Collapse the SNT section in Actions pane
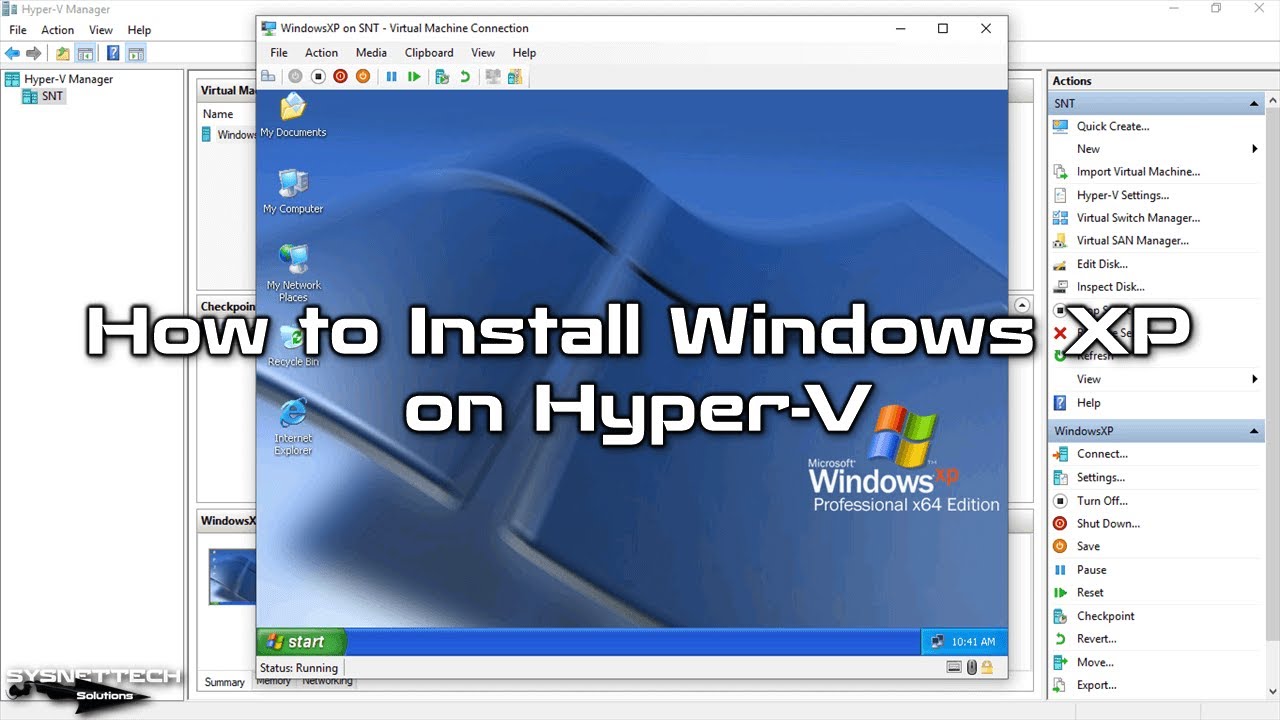 click(x=1254, y=104)
